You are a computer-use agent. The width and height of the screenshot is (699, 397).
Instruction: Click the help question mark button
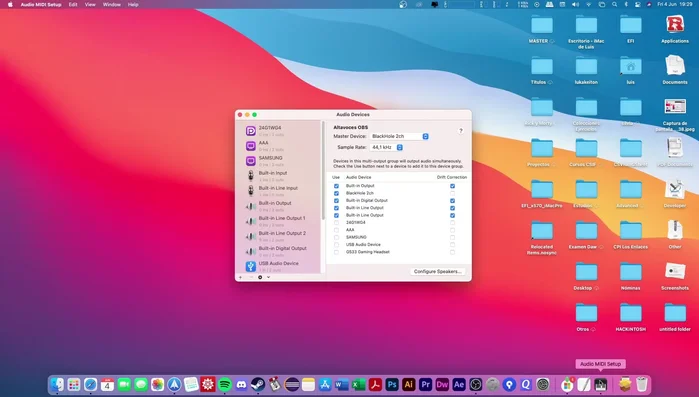tap(461, 131)
